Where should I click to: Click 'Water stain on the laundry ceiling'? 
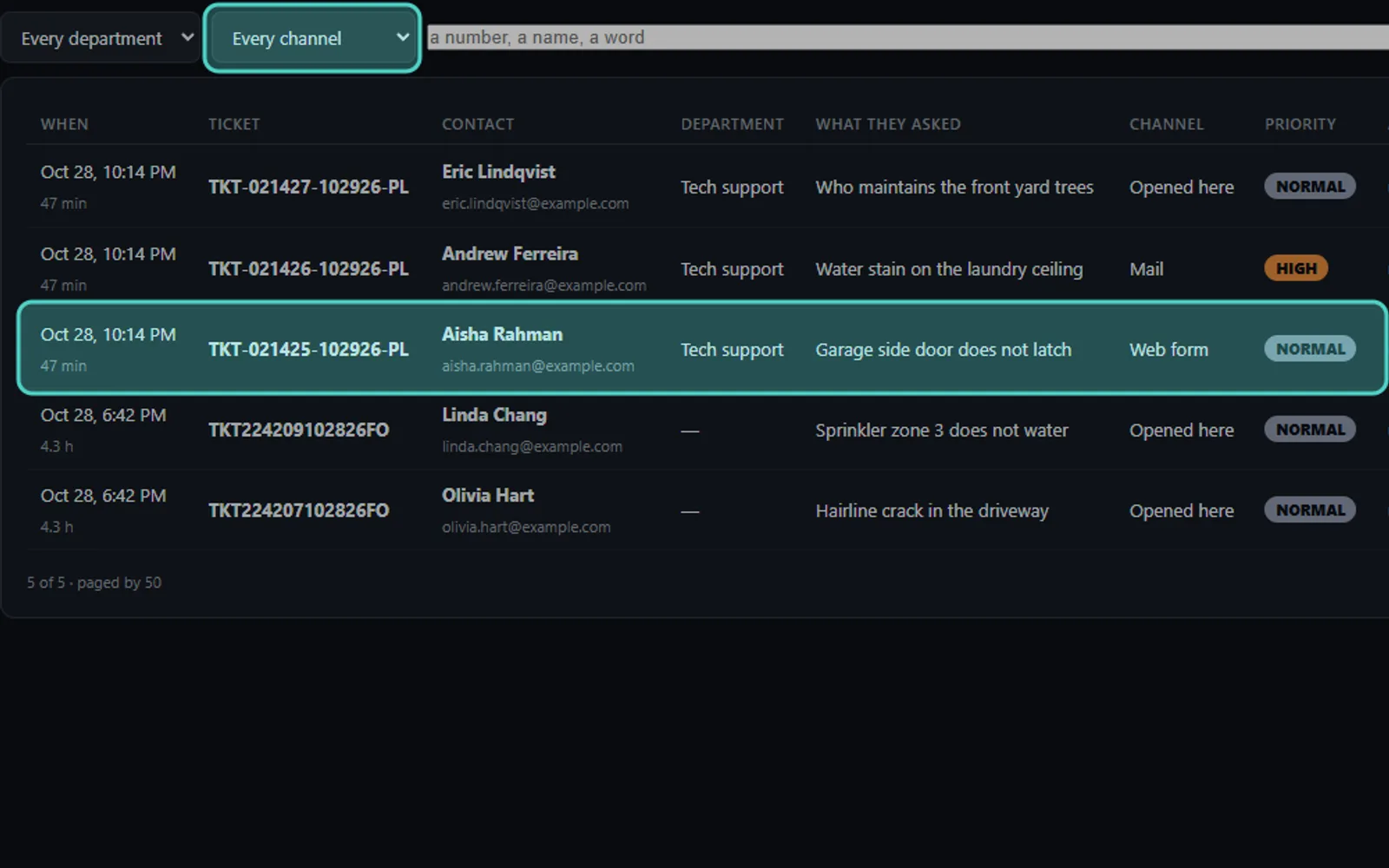click(x=949, y=269)
